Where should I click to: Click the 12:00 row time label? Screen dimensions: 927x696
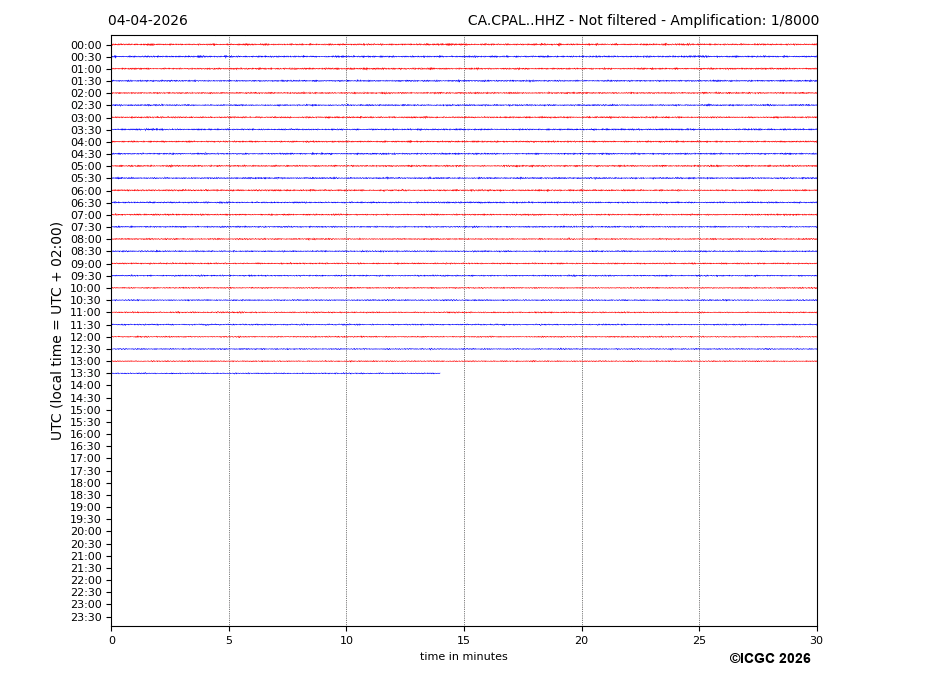[x=86, y=337]
